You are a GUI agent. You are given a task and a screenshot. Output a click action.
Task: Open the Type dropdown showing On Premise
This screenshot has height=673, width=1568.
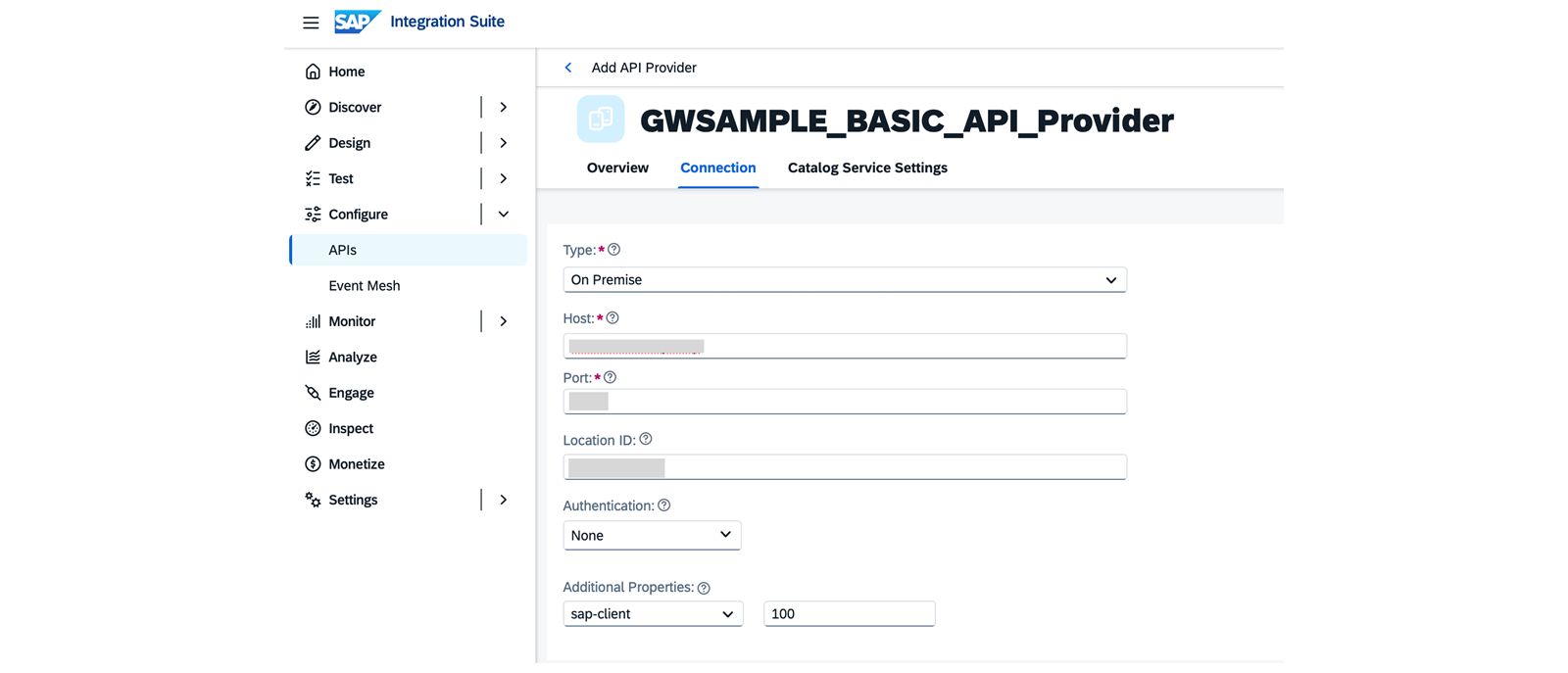(845, 280)
